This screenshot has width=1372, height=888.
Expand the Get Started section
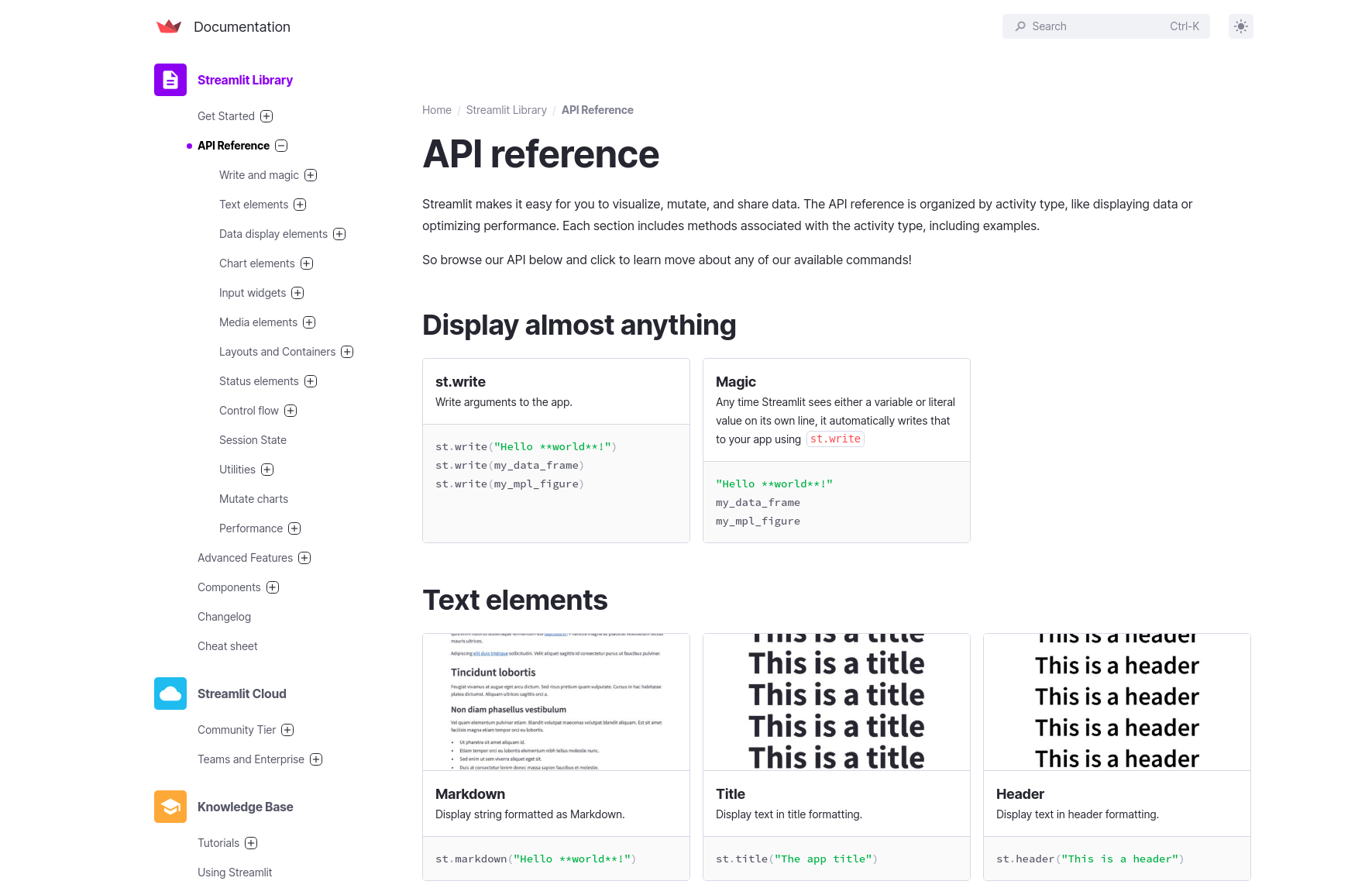pyautogui.click(x=266, y=116)
